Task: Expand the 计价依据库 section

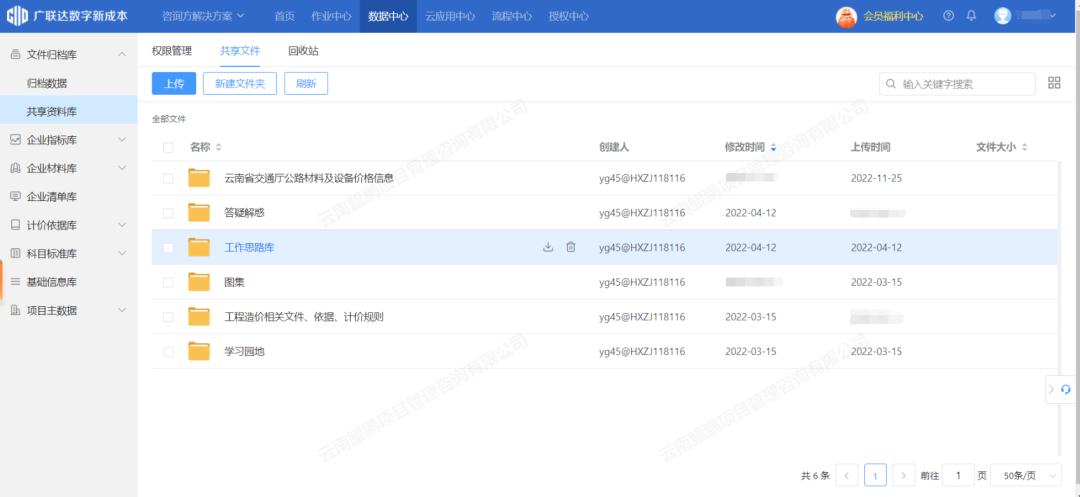Action: pyautogui.click(x=122, y=225)
